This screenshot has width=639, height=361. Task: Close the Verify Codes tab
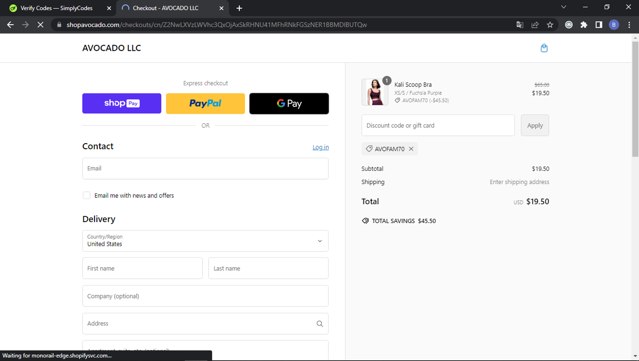109,8
